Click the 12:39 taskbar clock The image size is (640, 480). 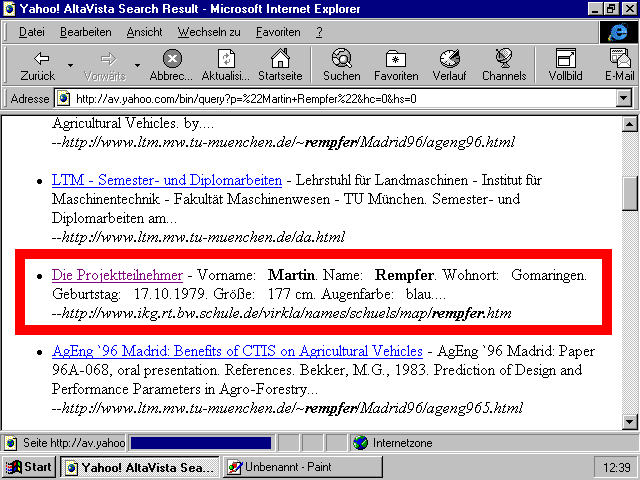(x=616, y=467)
